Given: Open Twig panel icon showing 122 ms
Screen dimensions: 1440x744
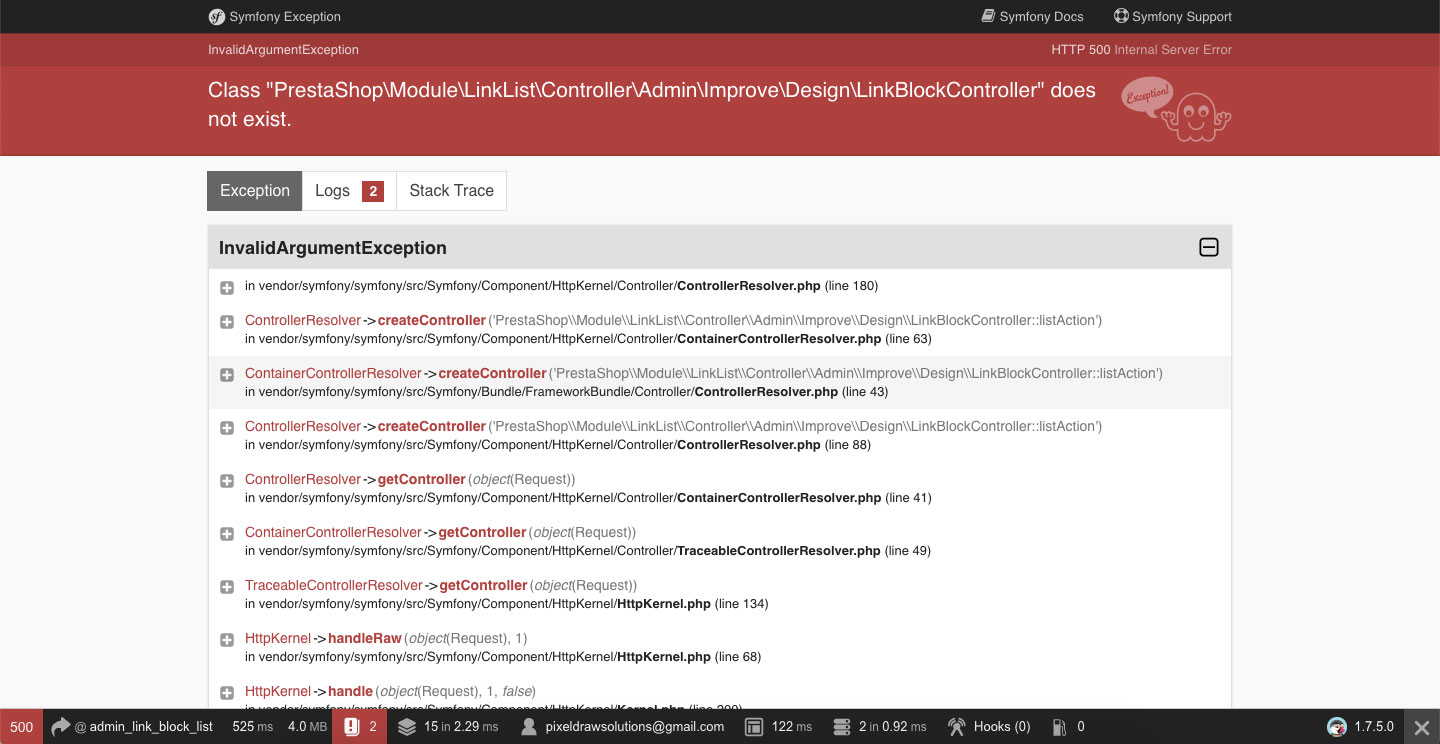Looking at the screenshot, I should 754,727.
